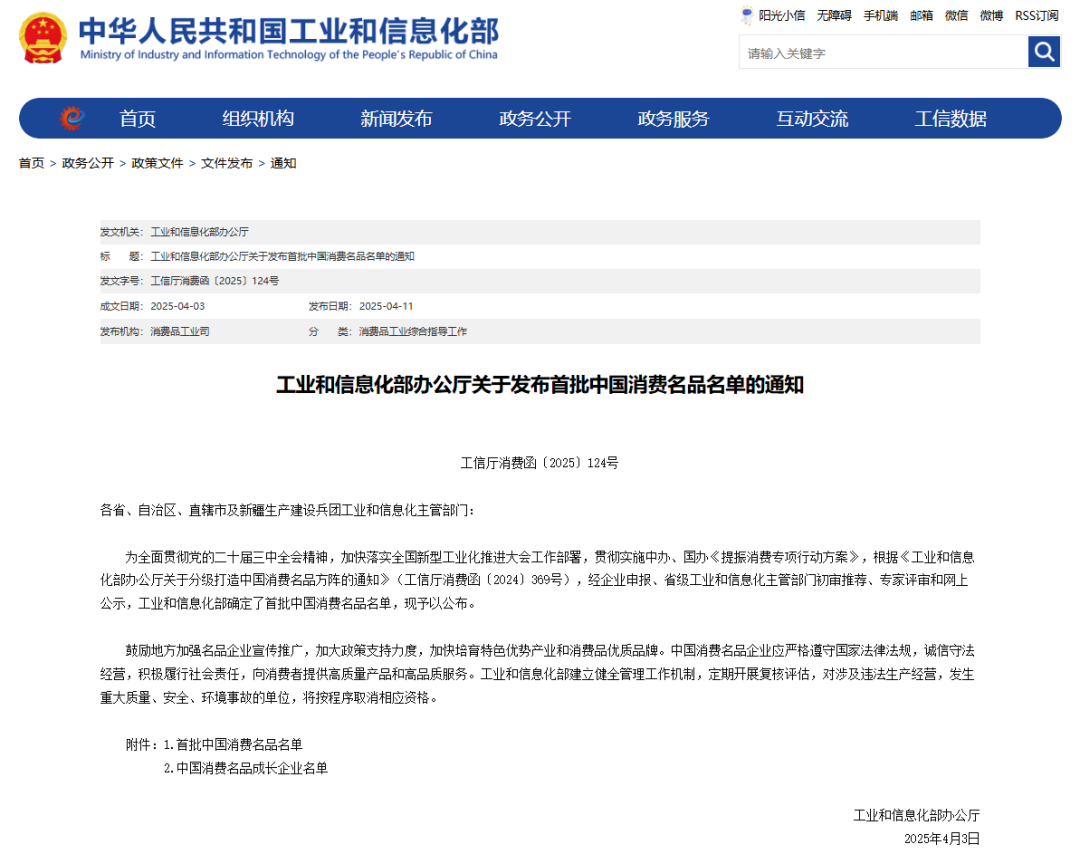Type in the 请输入关键字 search field
1080x854 pixels.
pyautogui.click(x=883, y=53)
